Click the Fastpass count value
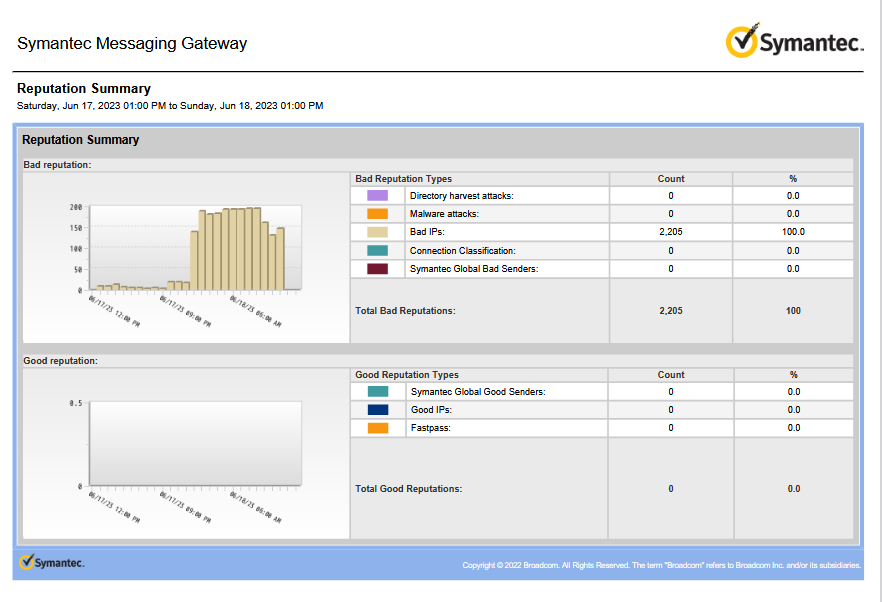This screenshot has width=882, height=602. (671, 428)
